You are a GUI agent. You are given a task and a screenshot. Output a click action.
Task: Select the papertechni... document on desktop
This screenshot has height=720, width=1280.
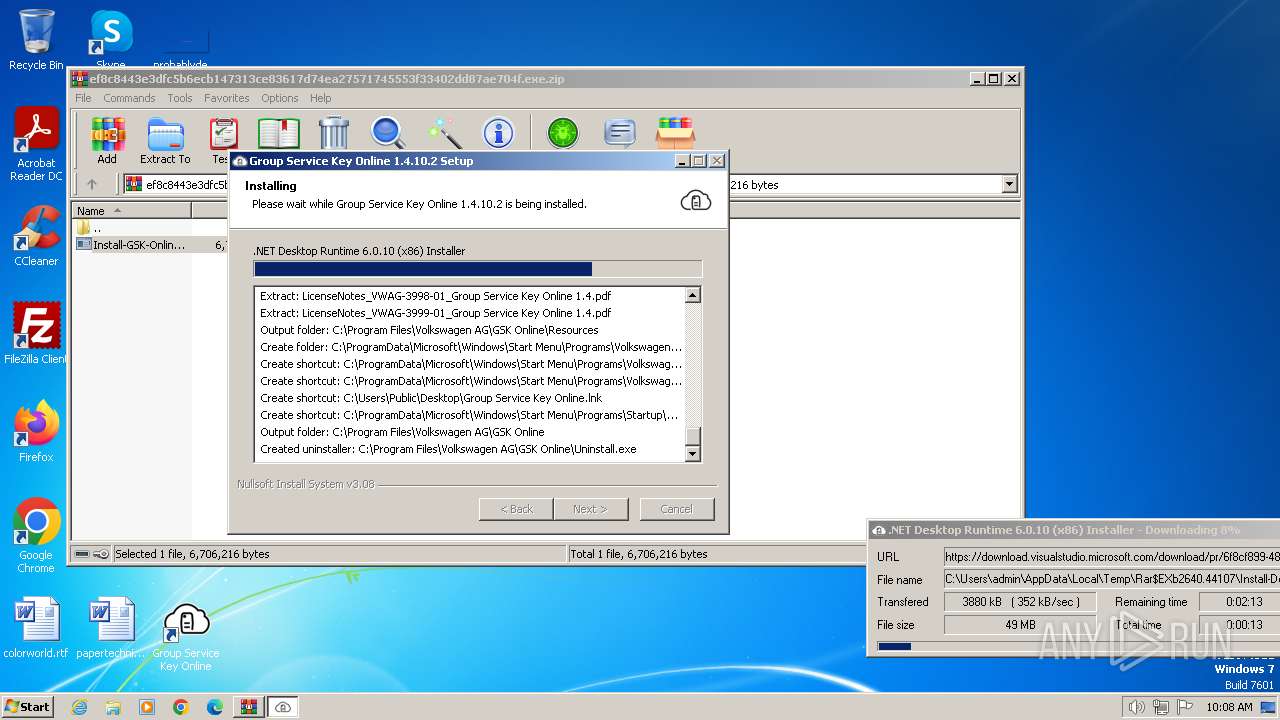(x=111, y=628)
